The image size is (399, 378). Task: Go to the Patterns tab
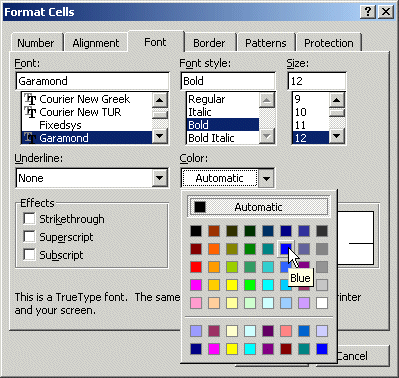tap(266, 43)
